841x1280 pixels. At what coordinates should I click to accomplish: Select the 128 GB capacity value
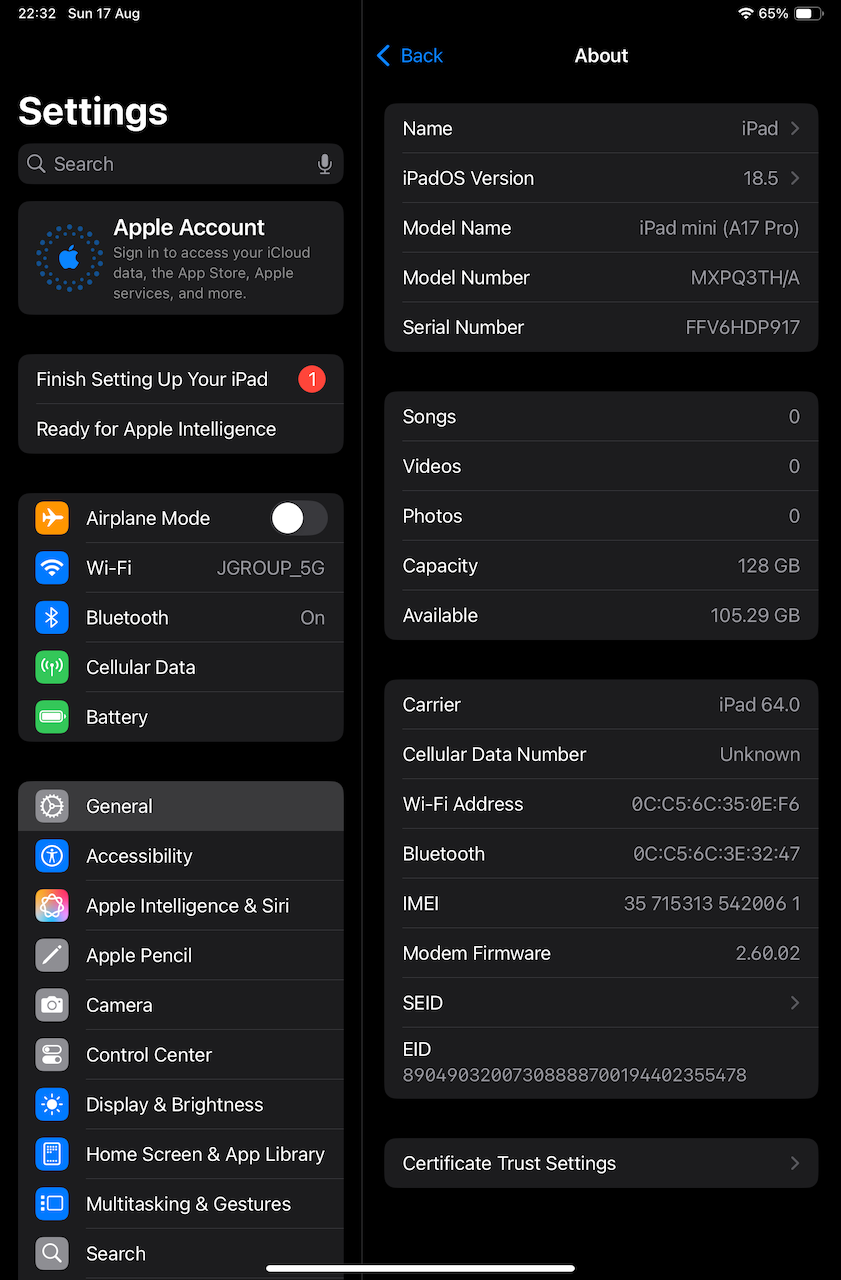(x=769, y=566)
